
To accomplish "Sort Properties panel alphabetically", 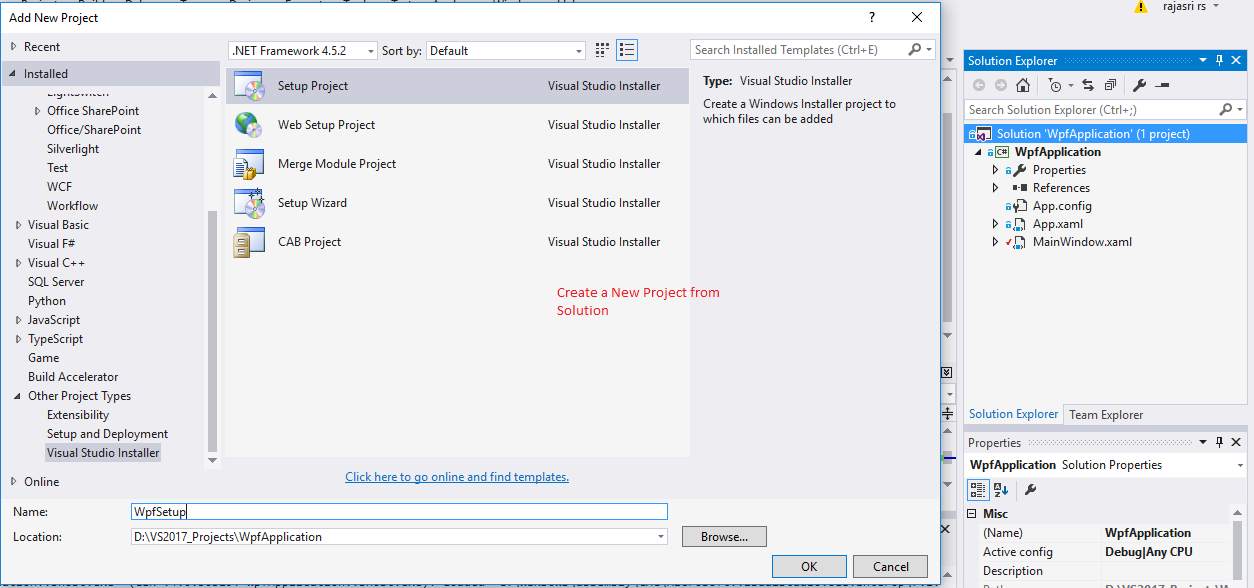I will tap(1001, 489).
